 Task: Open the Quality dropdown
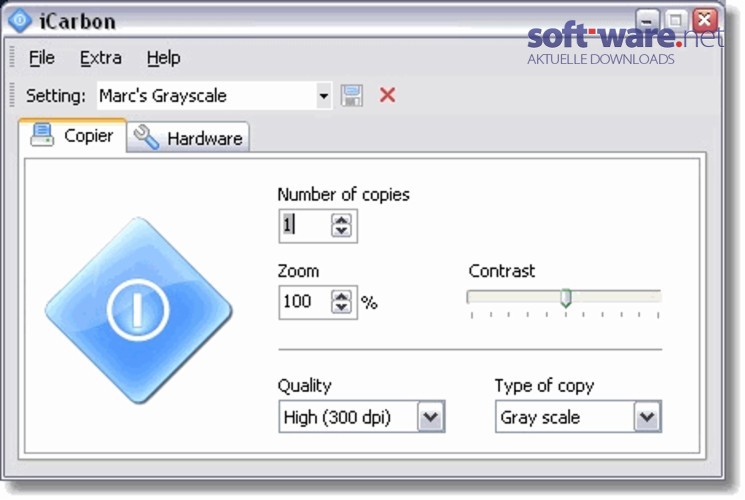(x=362, y=417)
